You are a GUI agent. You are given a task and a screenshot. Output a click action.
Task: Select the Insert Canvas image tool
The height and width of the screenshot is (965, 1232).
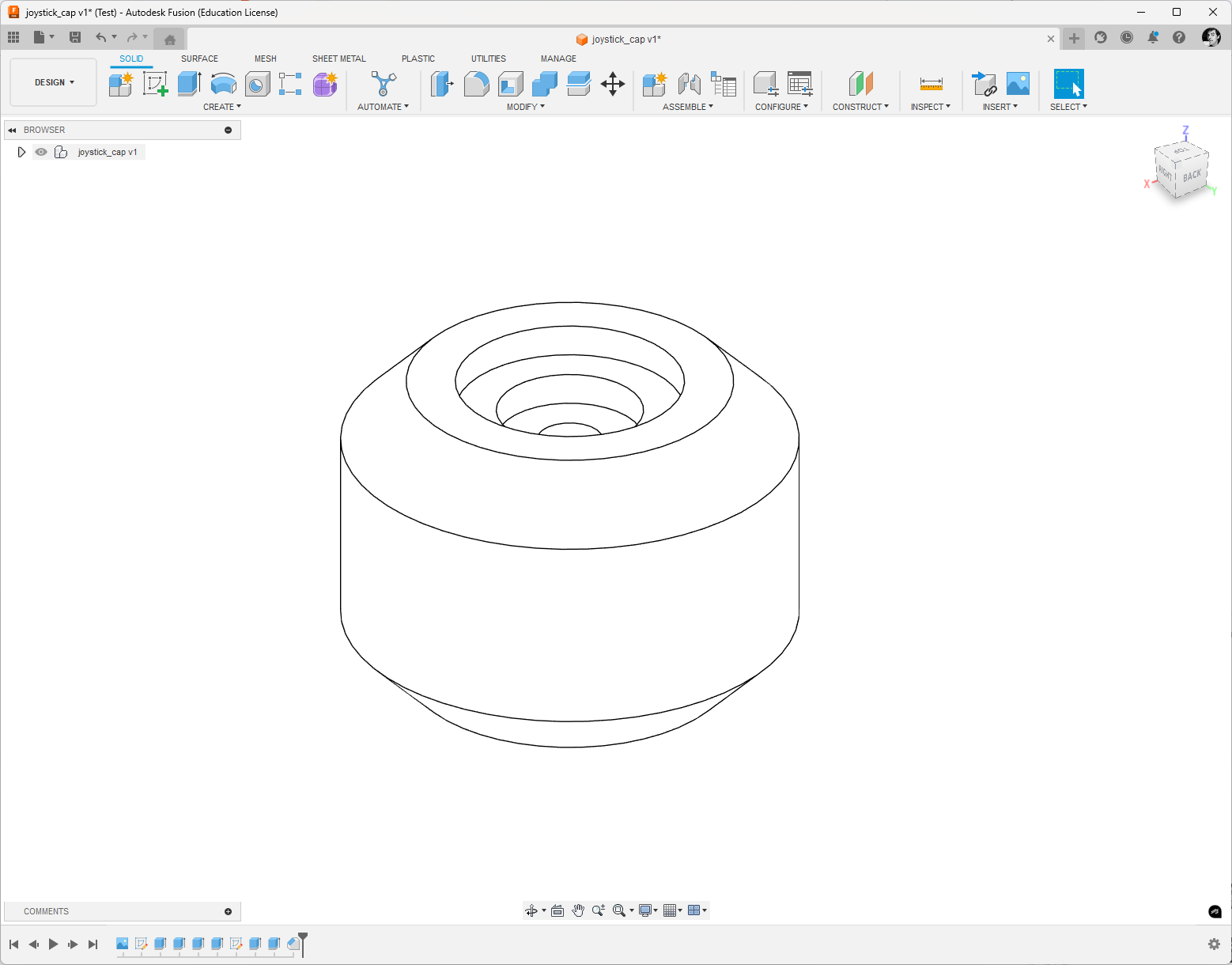[1018, 84]
